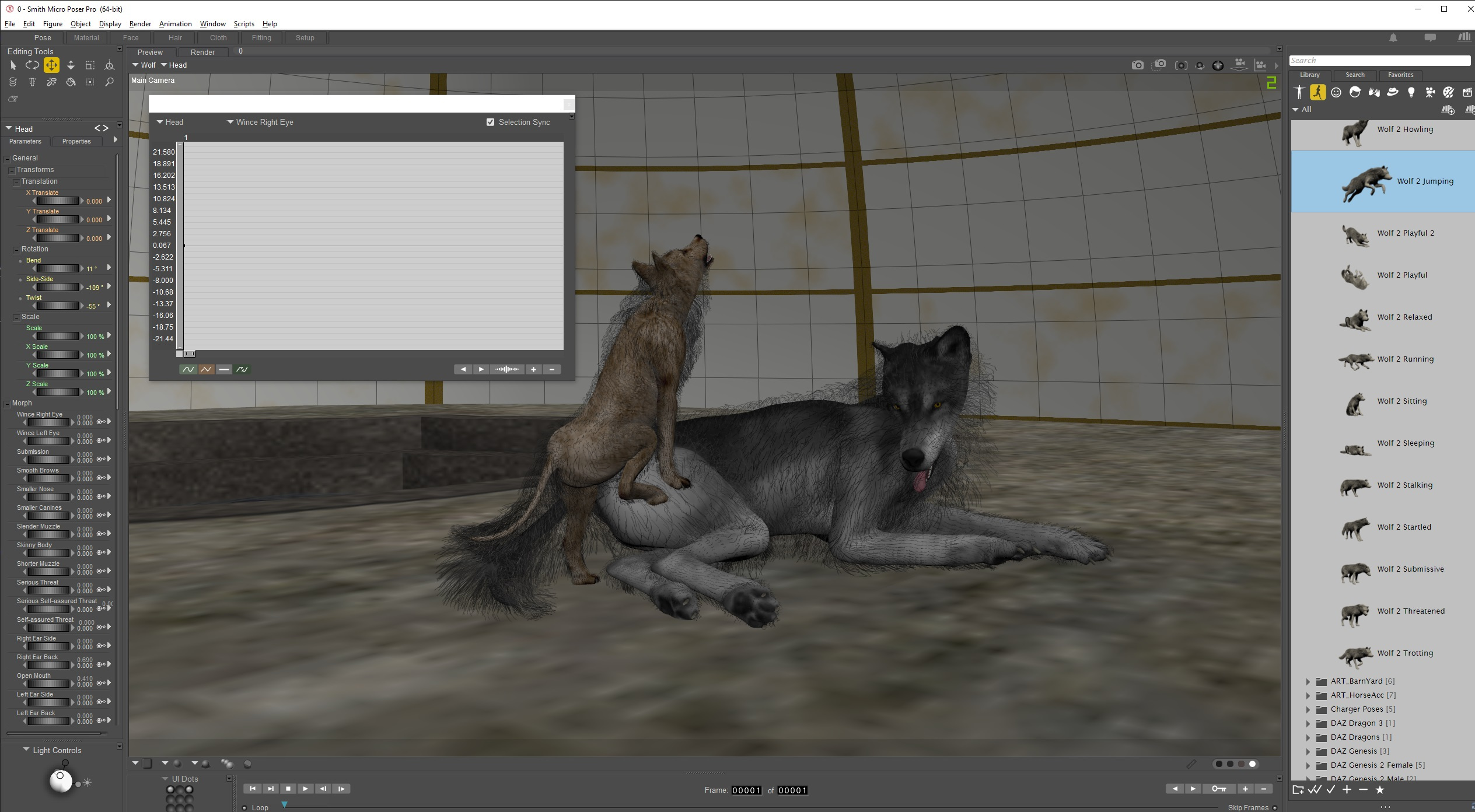Pick the Grouping (paint bucket) tool
Image resolution: width=1475 pixels, height=812 pixels.
coord(71,82)
